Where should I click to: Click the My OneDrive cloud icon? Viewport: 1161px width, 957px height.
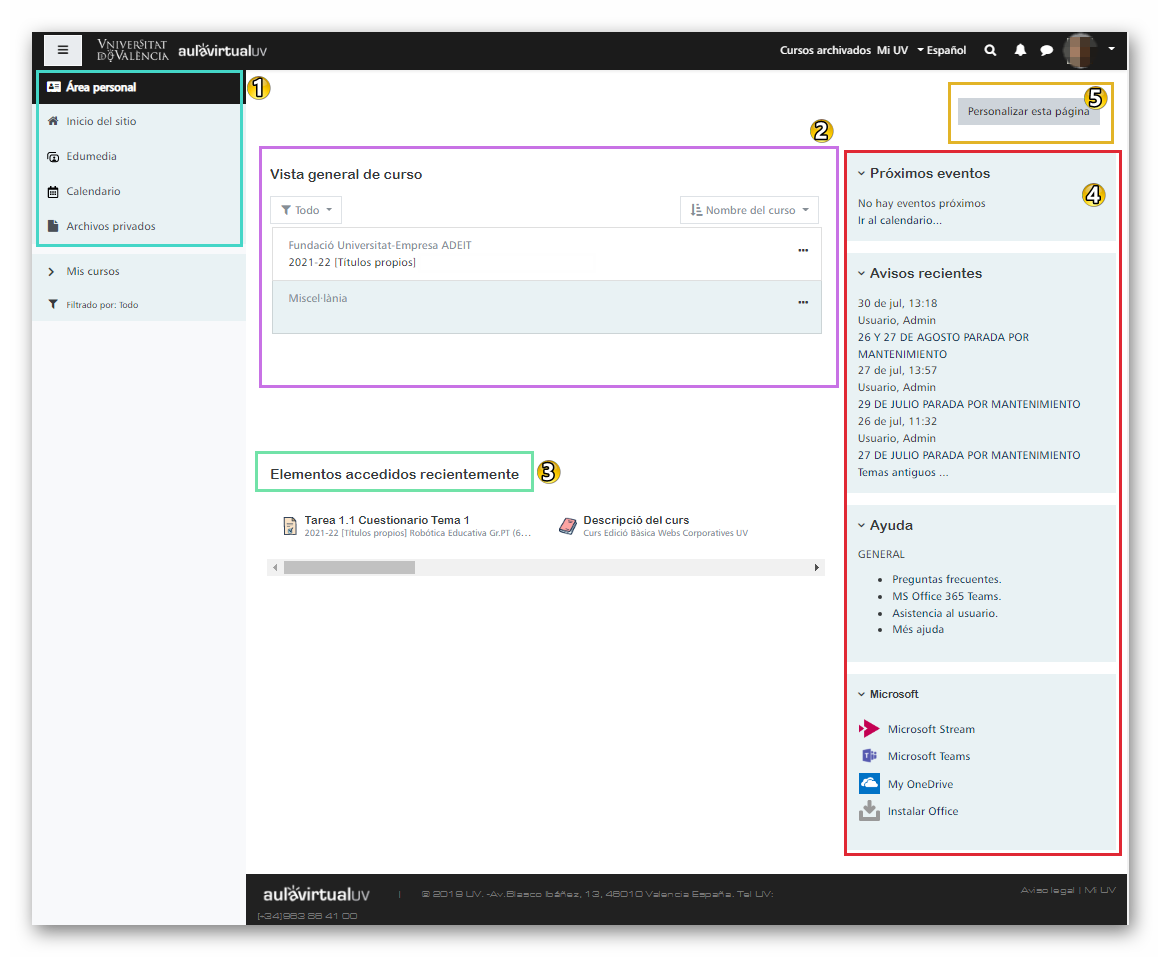pyautogui.click(x=869, y=784)
